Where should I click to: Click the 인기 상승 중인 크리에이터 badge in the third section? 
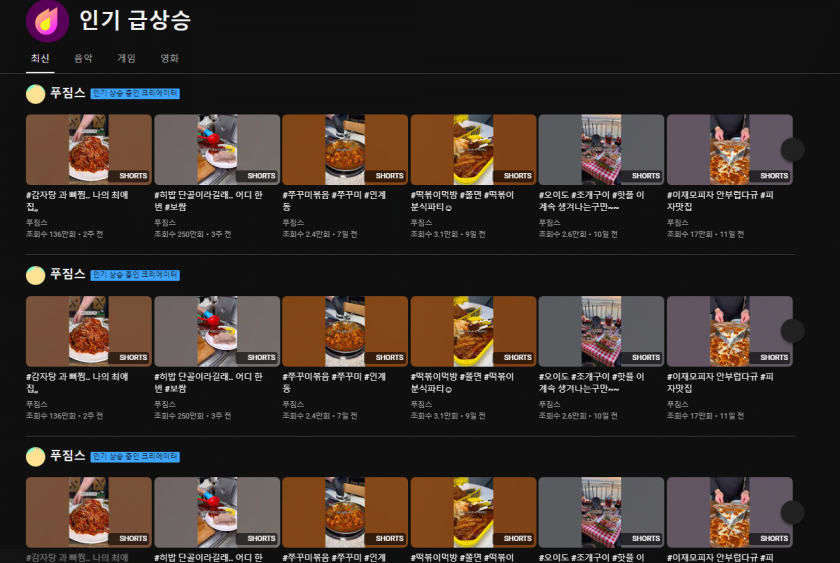coord(135,457)
